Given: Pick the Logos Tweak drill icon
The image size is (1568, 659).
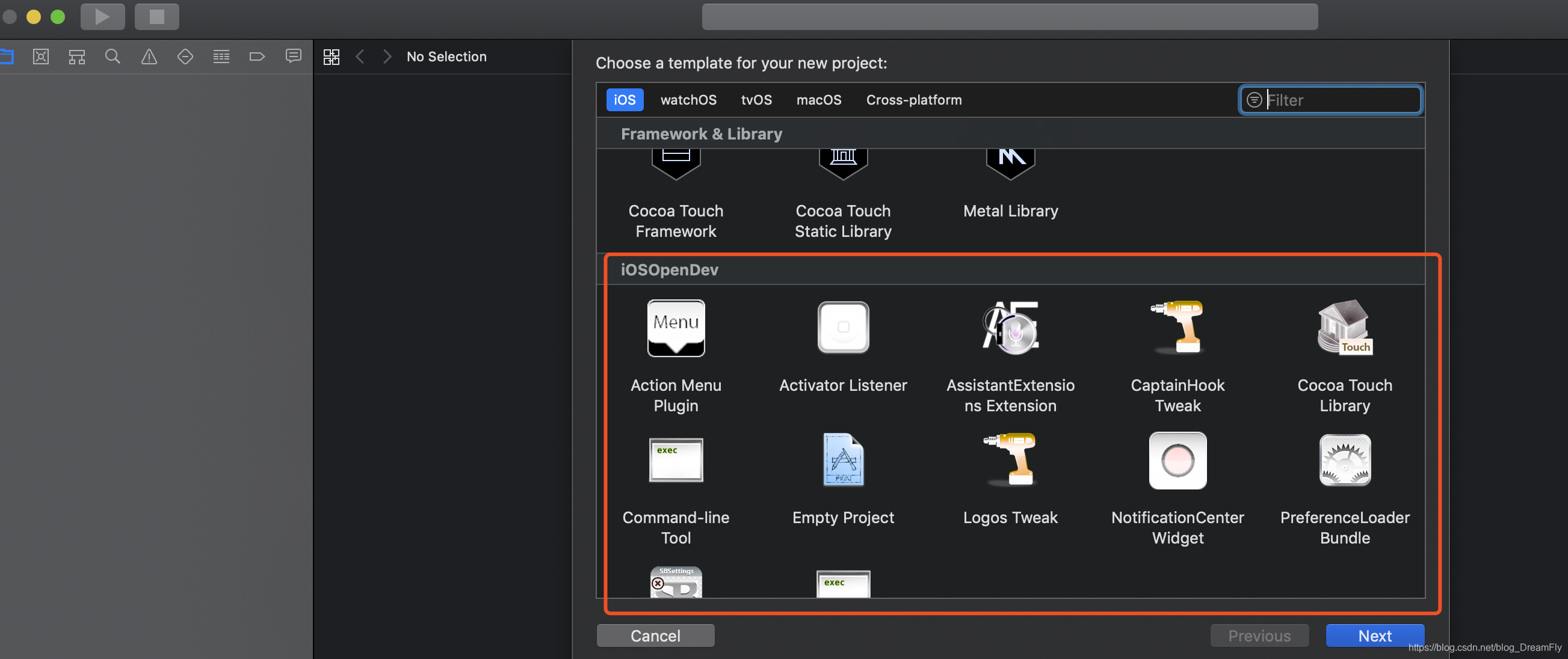Looking at the screenshot, I should (1010, 460).
